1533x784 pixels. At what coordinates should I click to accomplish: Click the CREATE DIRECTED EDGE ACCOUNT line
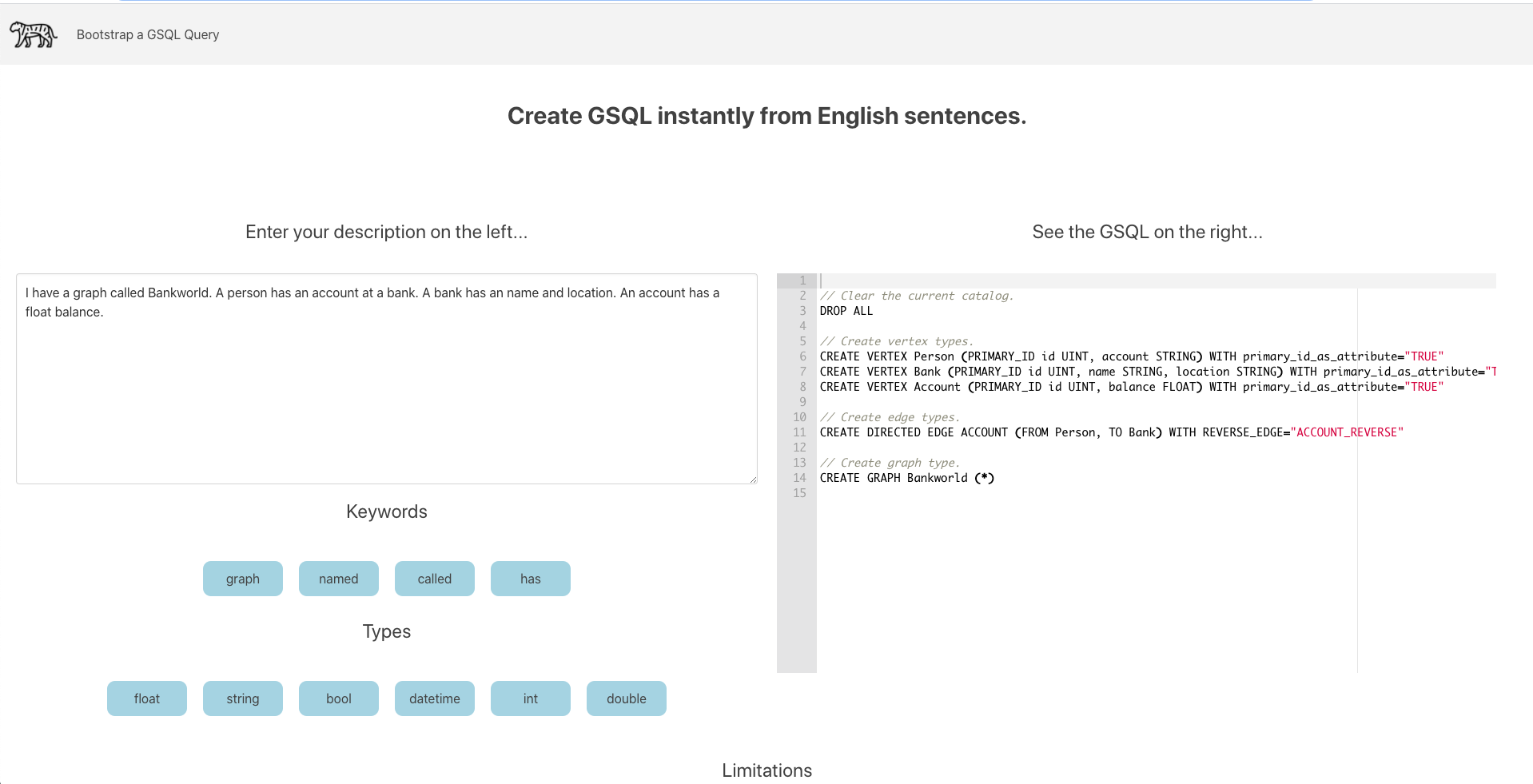[1112, 432]
